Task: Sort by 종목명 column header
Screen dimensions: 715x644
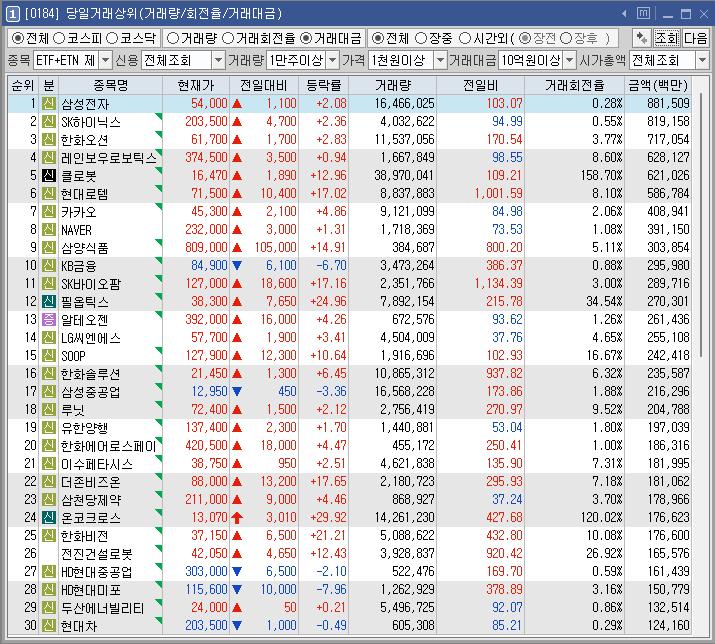Action: [110, 85]
